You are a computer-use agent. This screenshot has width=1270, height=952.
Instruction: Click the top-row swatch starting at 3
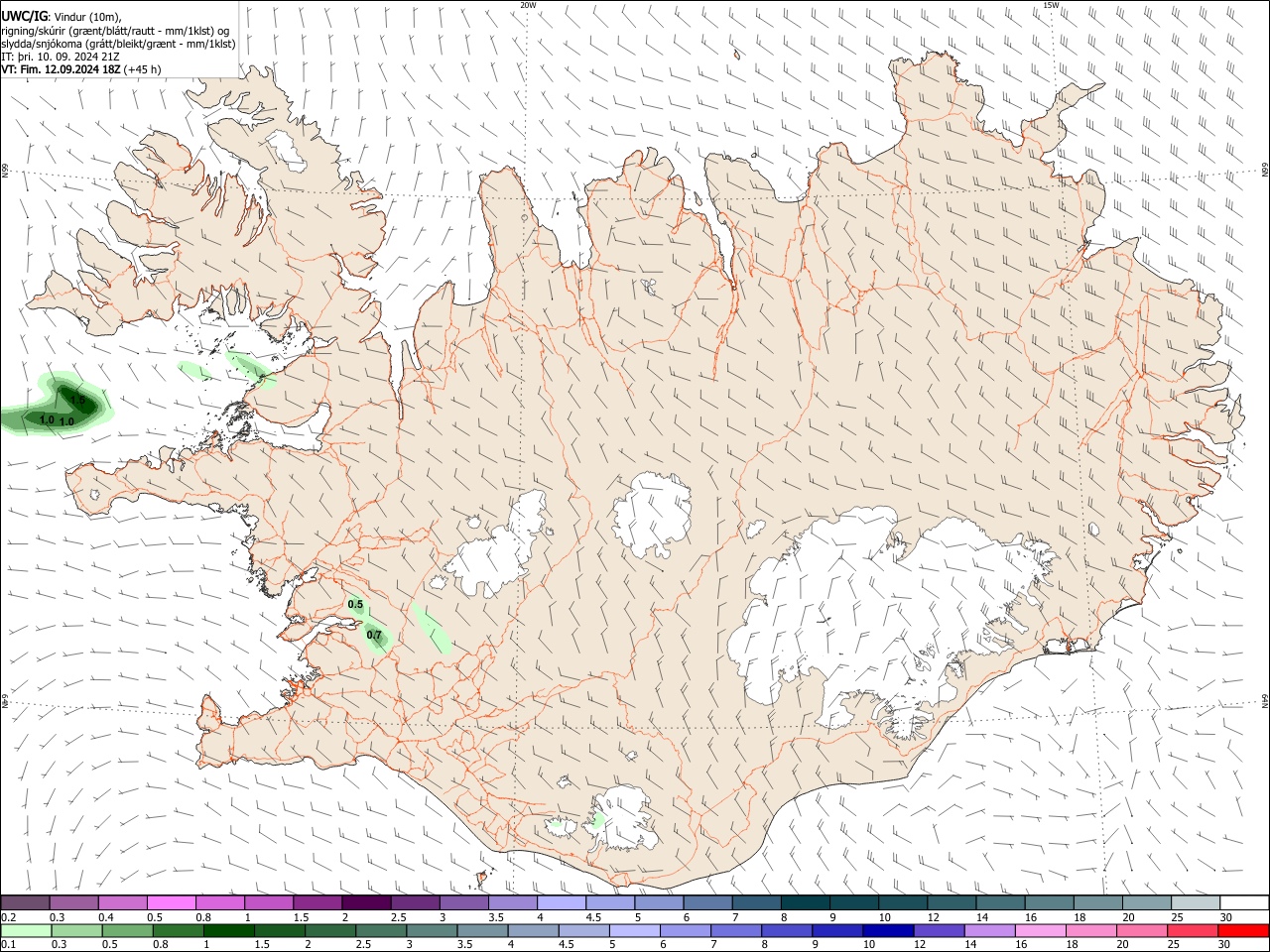[463, 902]
